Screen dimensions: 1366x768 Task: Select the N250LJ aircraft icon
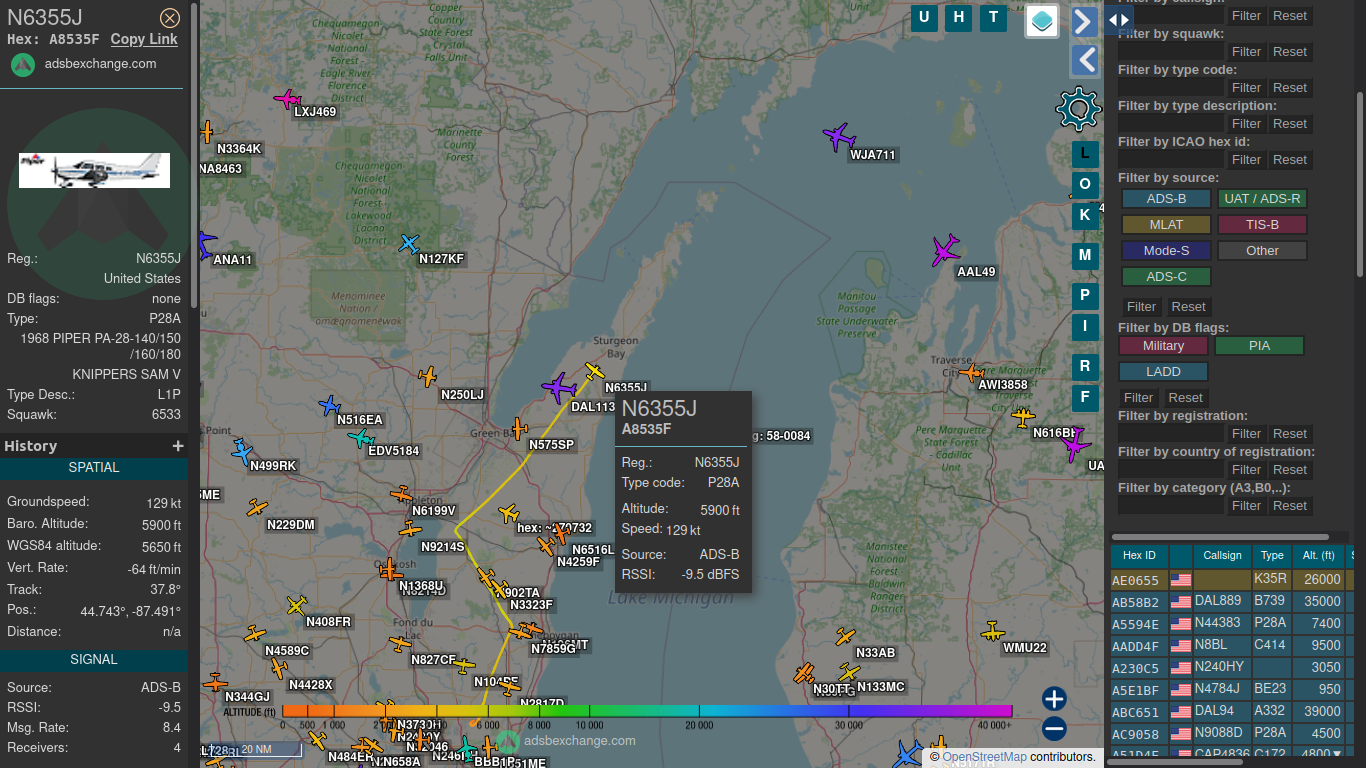coord(428,377)
